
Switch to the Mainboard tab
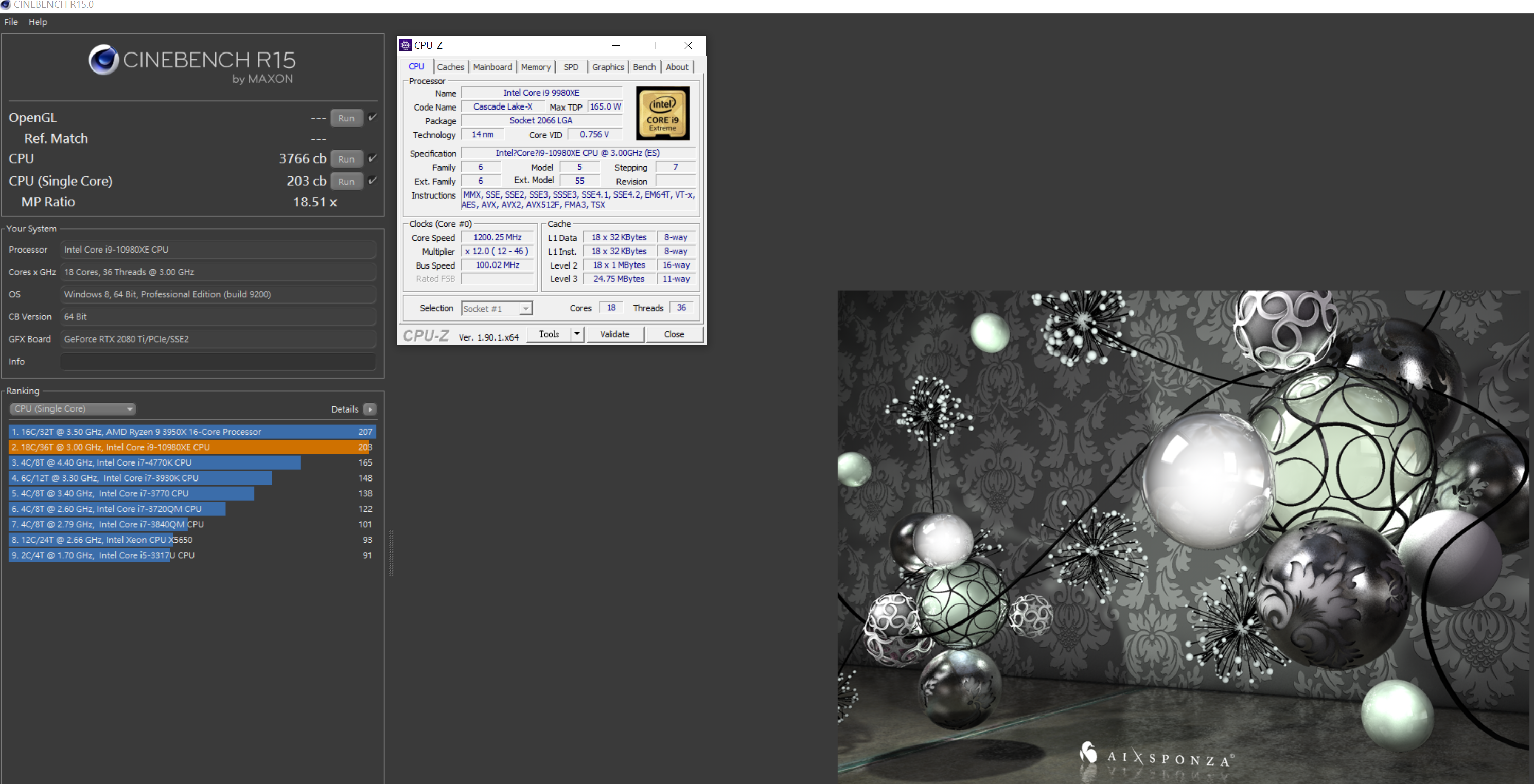pos(492,67)
